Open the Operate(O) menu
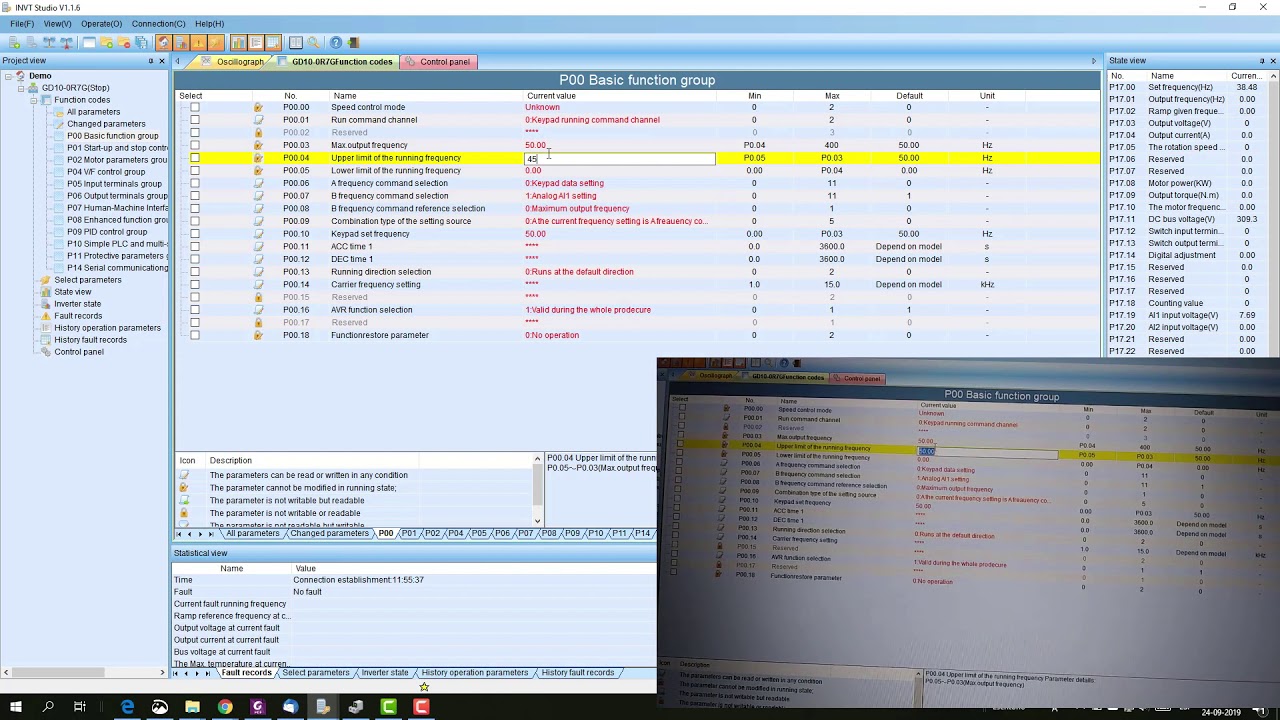This screenshot has width=1280, height=720. [101, 23]
